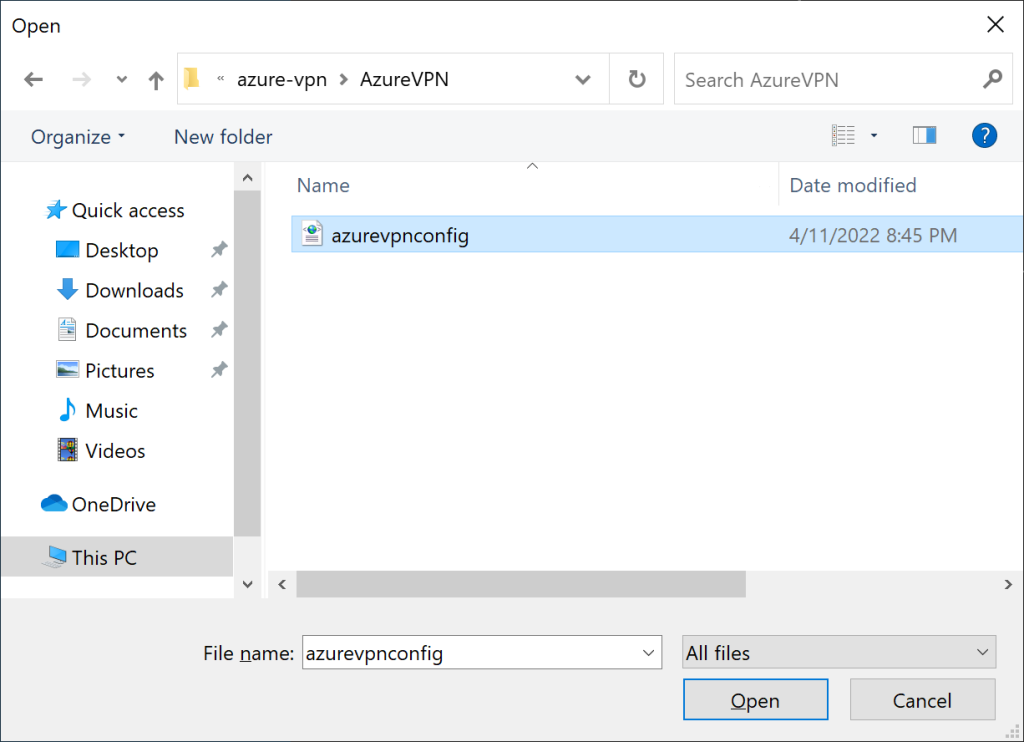Click the forward navigation arrow
1024x742 pixels.
(82, 80)
